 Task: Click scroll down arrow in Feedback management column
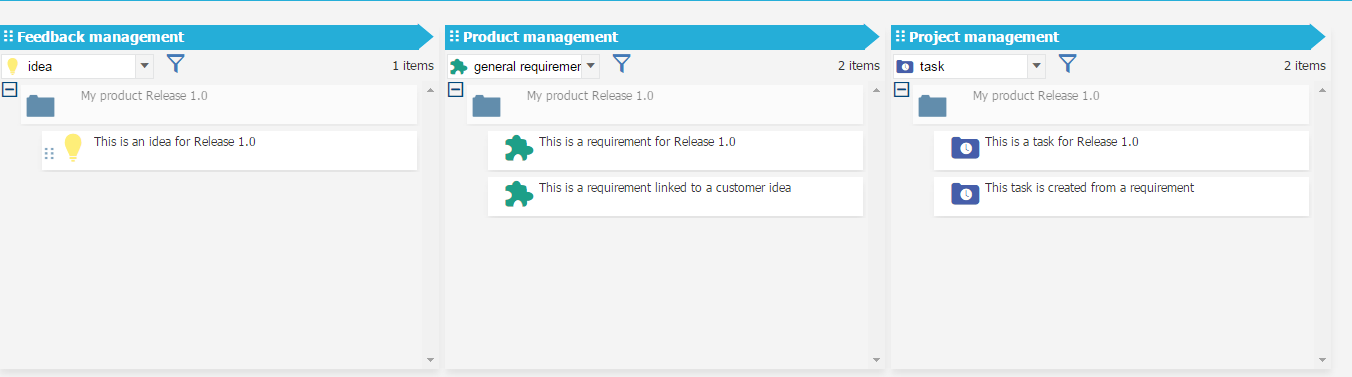430,360
